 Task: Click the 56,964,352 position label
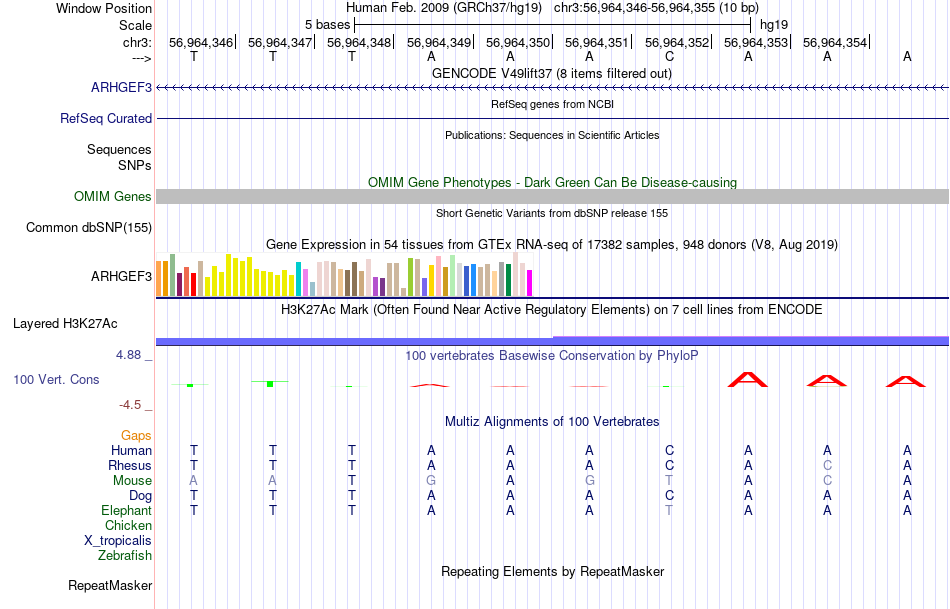click(677, 42)
